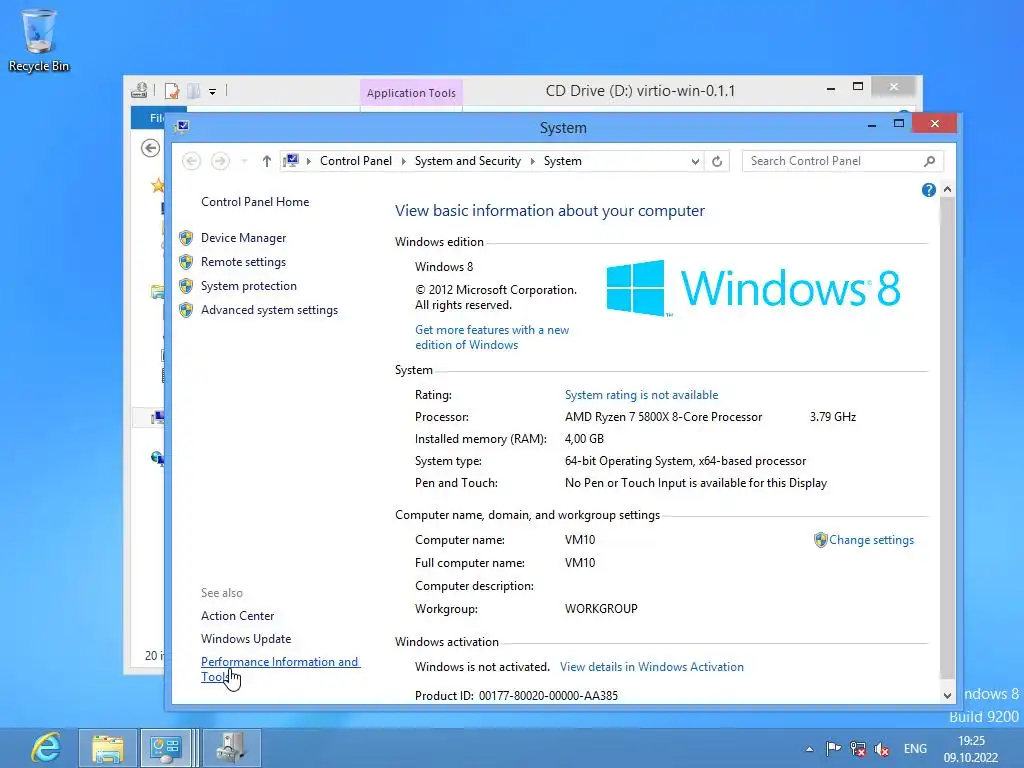Click the System window title bar icon
The width and height of the screenshot is (1024, 768).
click(182, 127)
